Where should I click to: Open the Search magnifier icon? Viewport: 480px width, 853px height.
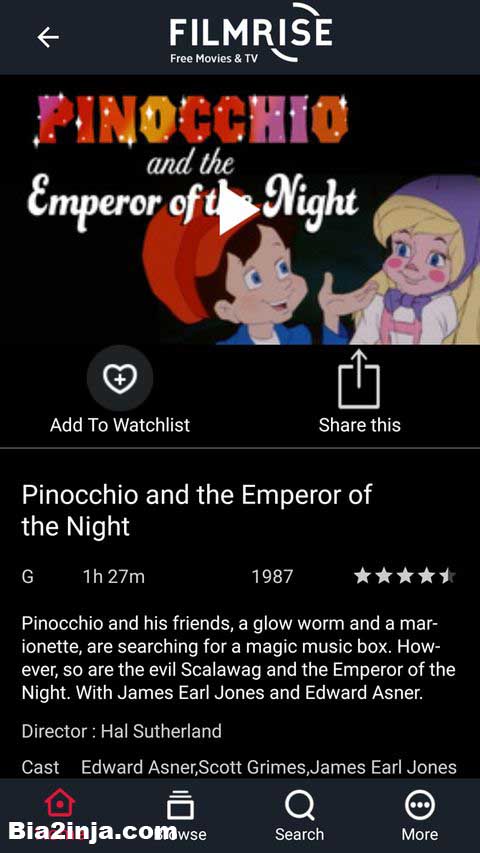(x=300, y=805)
